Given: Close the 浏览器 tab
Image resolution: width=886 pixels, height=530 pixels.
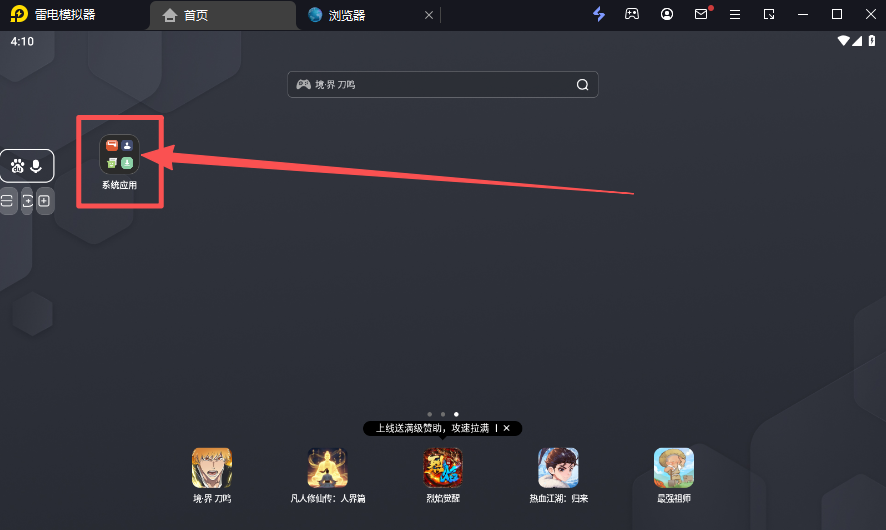Looking at the screenshot, I should click(429, 15).
